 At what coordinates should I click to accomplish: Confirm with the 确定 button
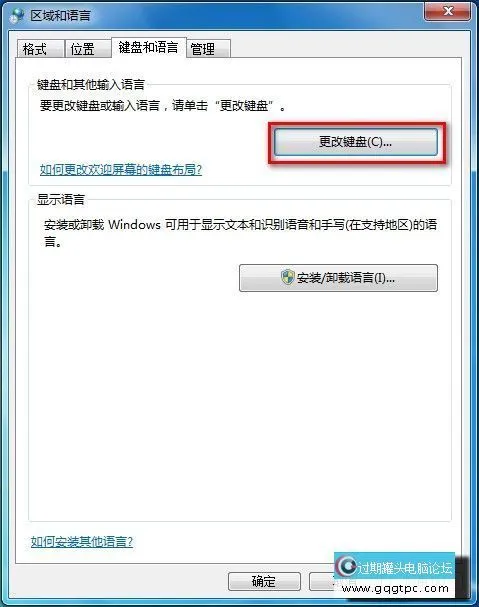(264, 581)
